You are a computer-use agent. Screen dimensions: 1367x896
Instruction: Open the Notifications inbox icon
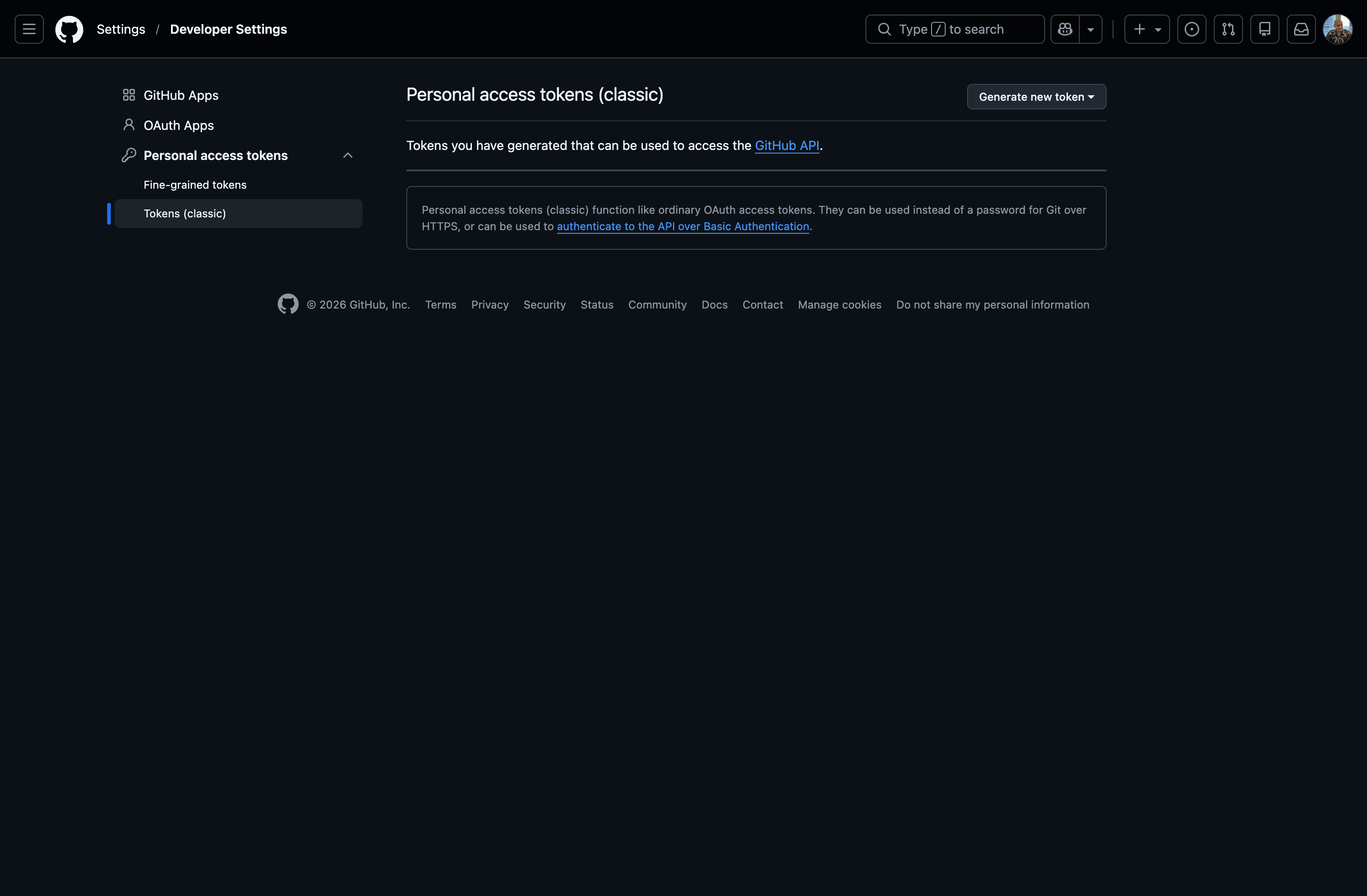(1301, 29)
